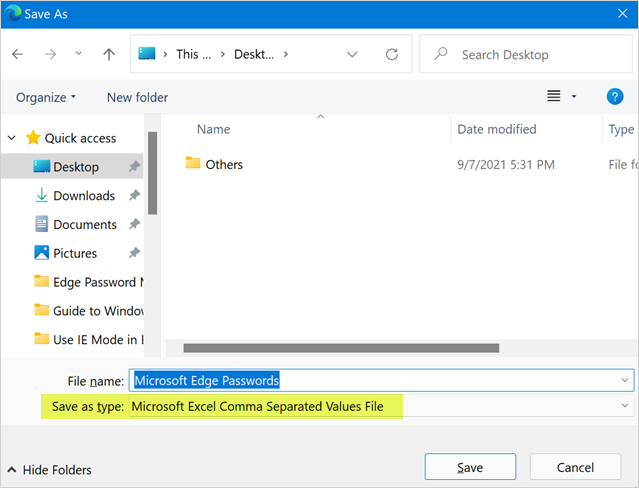Click New folder in toolbar
This screenshot has height=488, width=639.
[x=137, y=97]
